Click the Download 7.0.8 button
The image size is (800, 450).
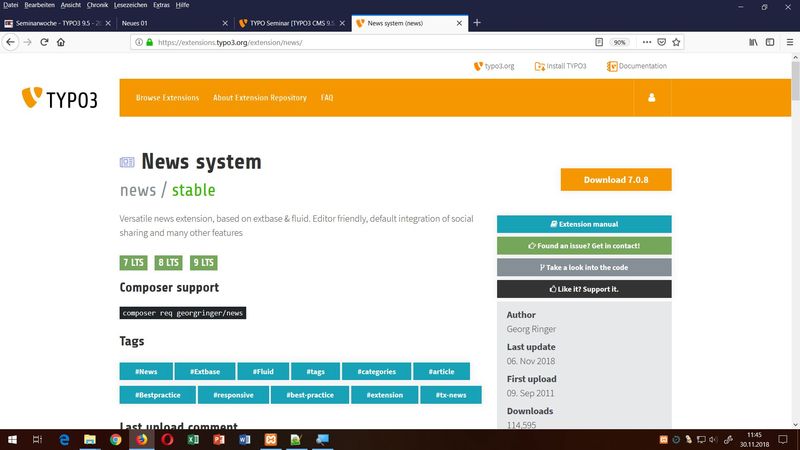pyautogui.click(x=616, y=180)
